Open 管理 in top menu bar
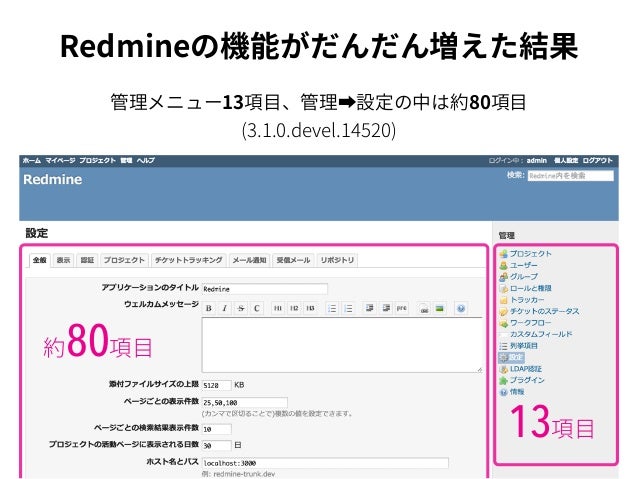Screen dimensions: 638x479 tap(126, 160)
